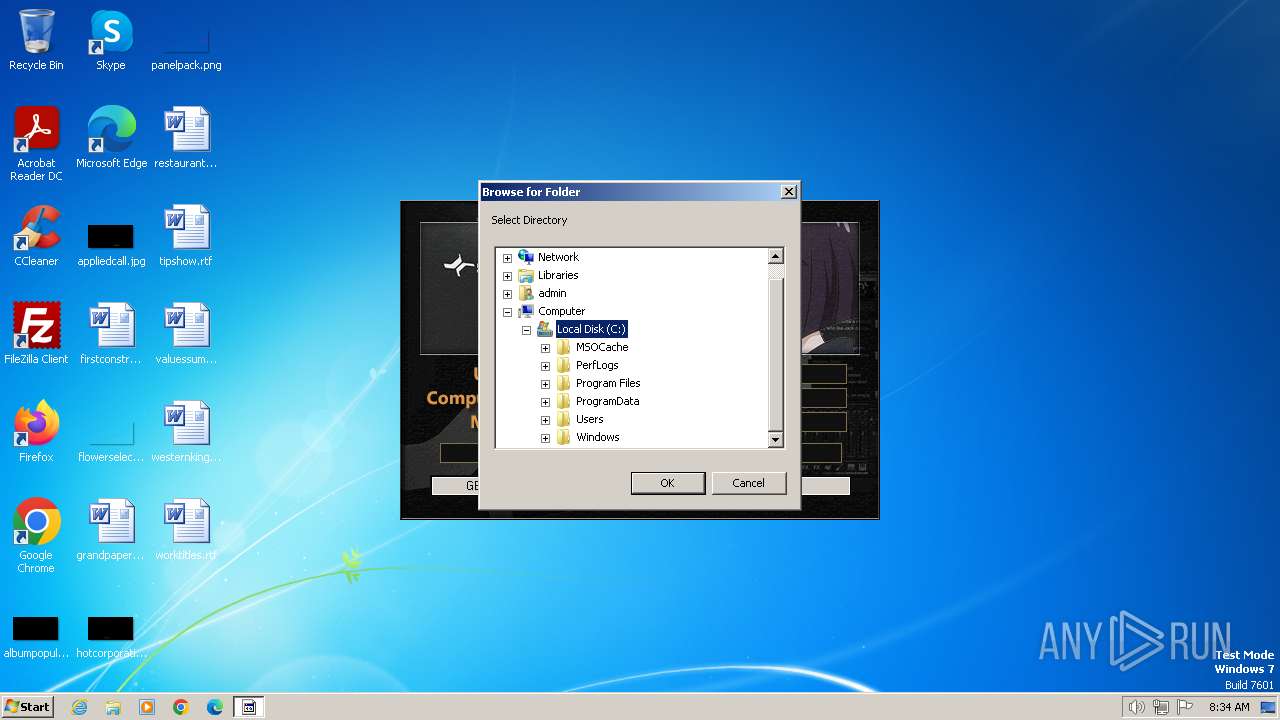This screenshot has height=720, width=1280.
Task: Open Internet Explorer from the taskbar
Action: click(x=79, y=707)
